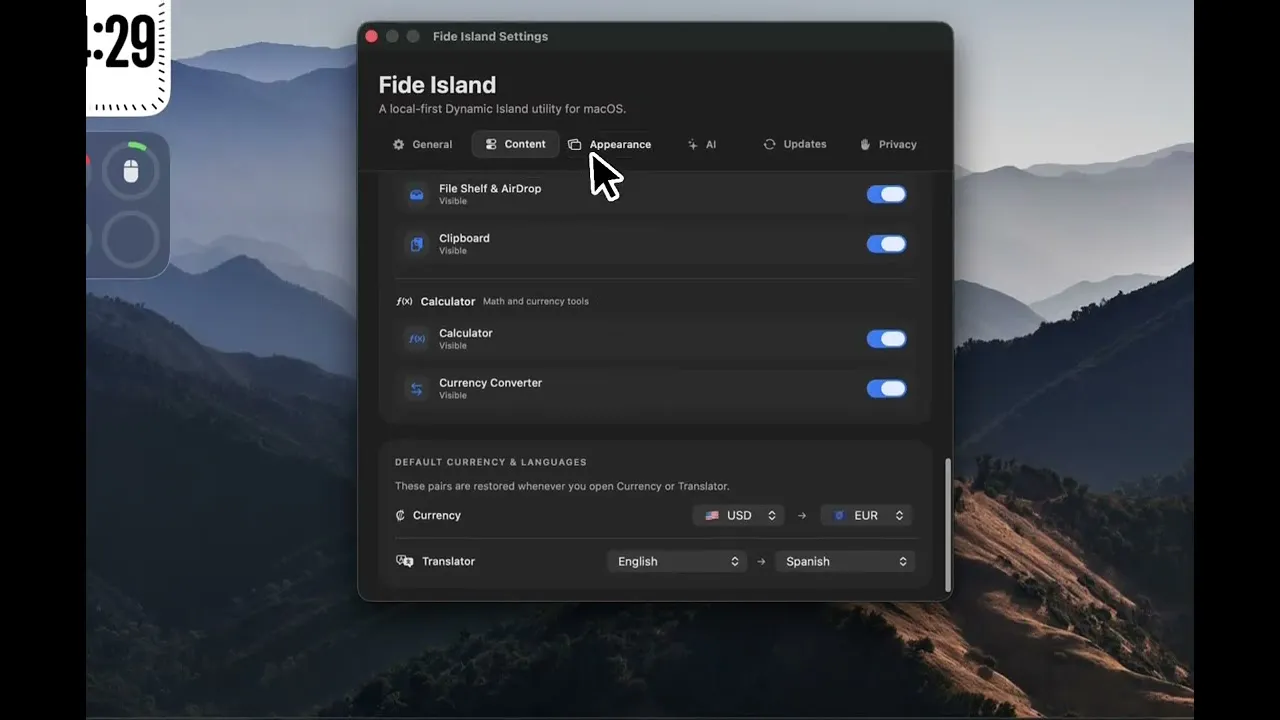
Task: Open the EUR target currency dropdown
Action: (x=866, y=516)
